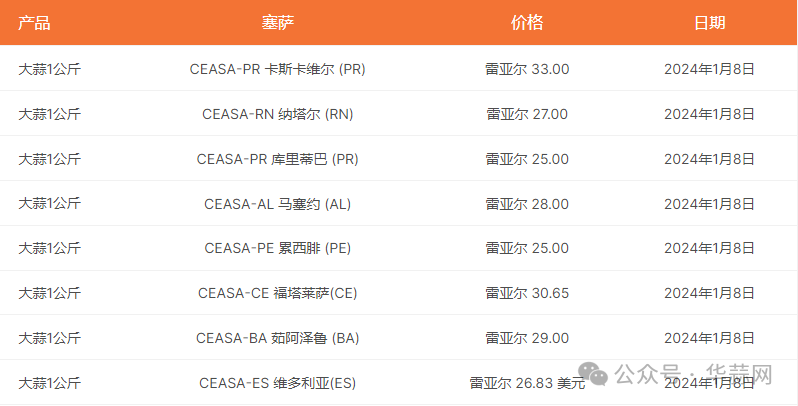Click the 塞萨 column header

[278, 23]
